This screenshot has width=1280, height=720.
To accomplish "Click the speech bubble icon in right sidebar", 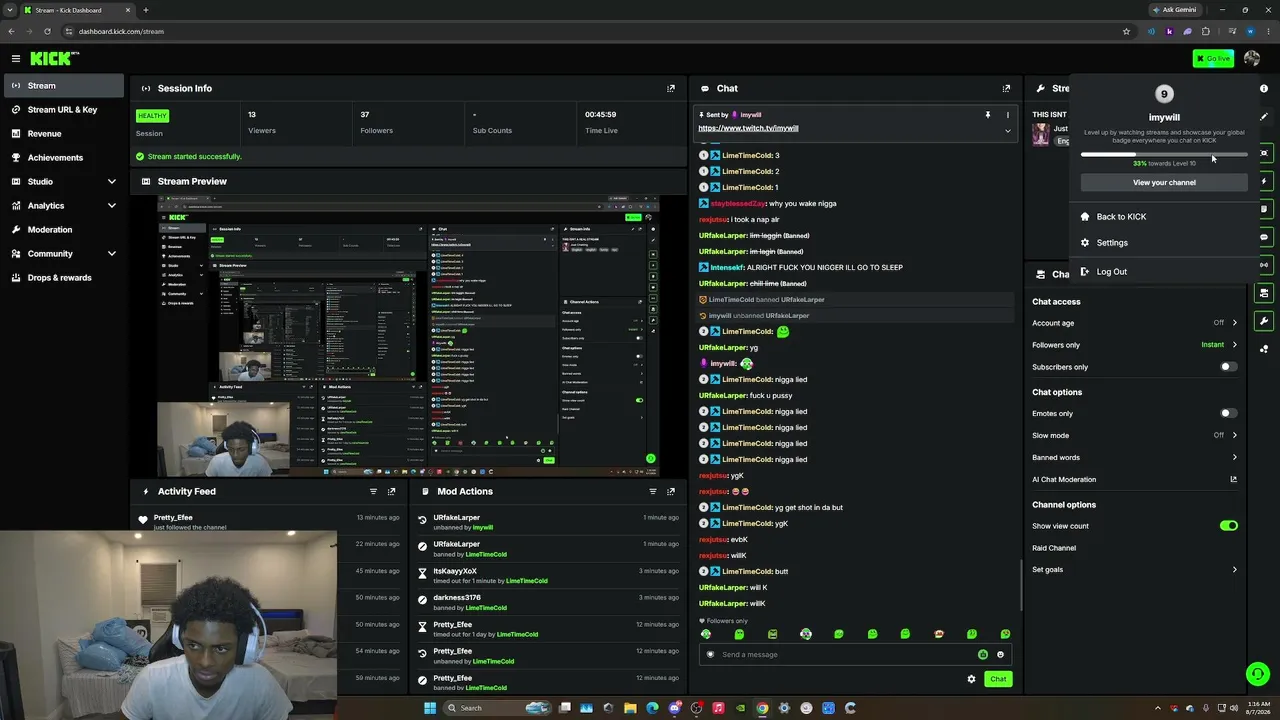I will 1264,237.
